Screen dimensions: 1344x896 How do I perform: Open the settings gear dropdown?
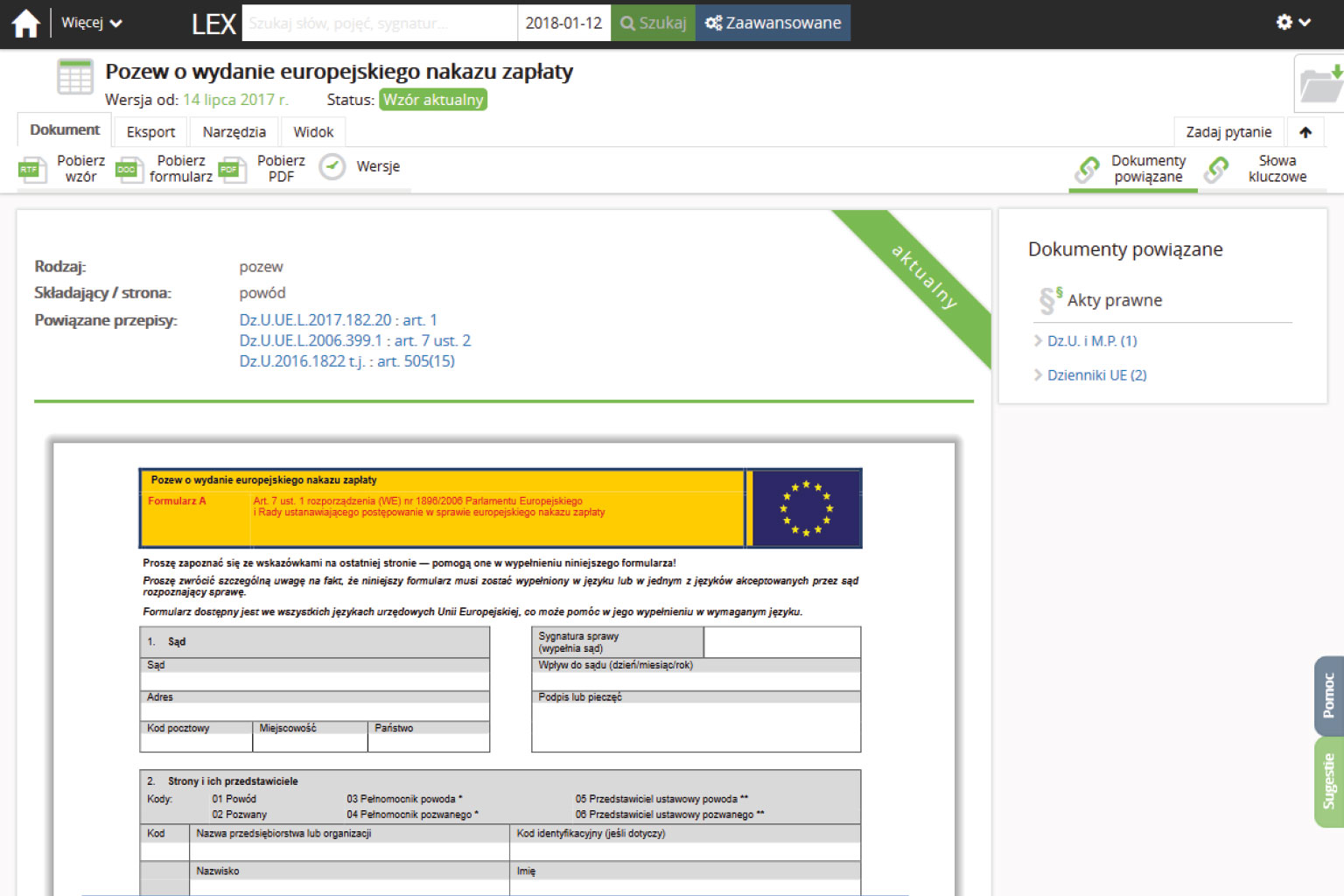[1292, 23]
